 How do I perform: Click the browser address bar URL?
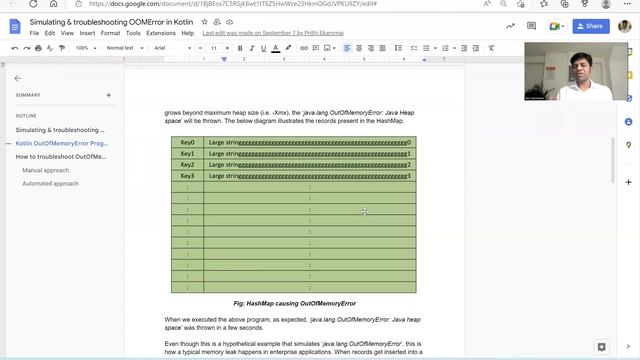coord(233,4)
